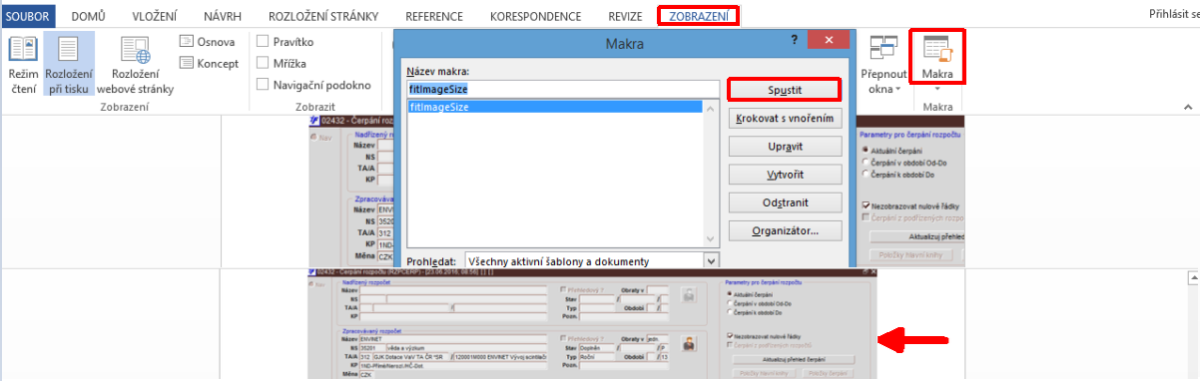The height and width of the screenshot is (381, 1200).
Task: Expand the Makra button dropdown arrow
Action: pyautogui.click(x=937, y=89)
